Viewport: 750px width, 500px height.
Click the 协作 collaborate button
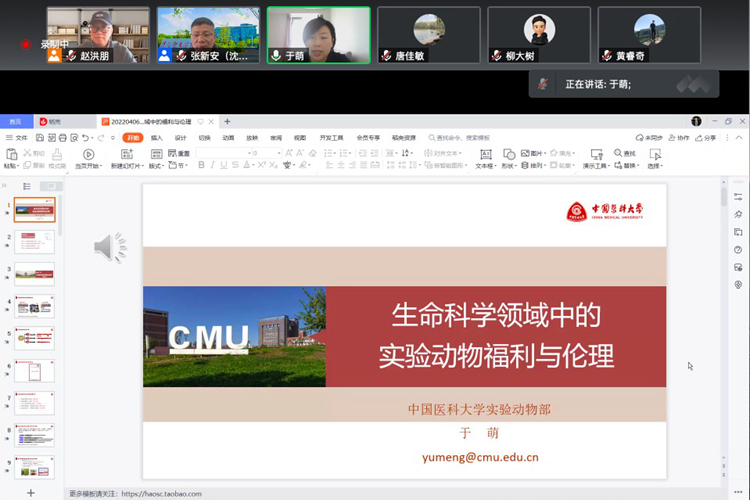click(680, 137)
